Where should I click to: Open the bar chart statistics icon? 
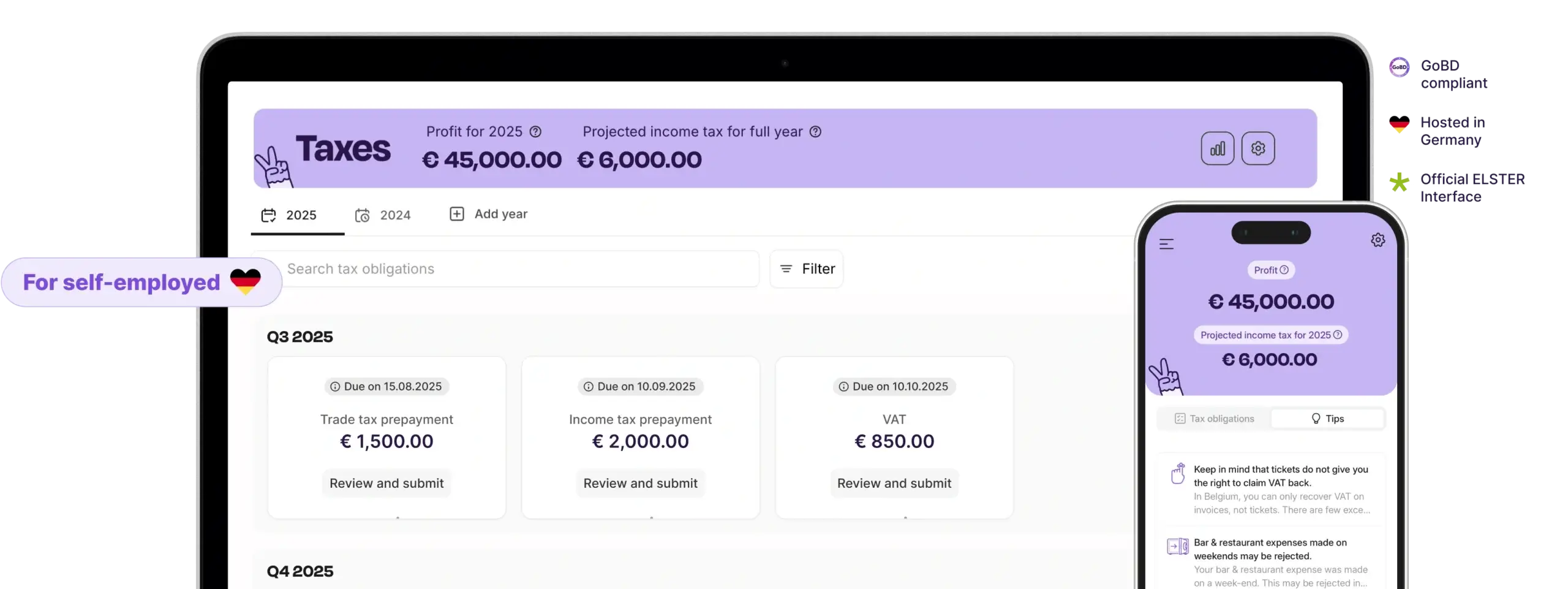(1217, 148)
